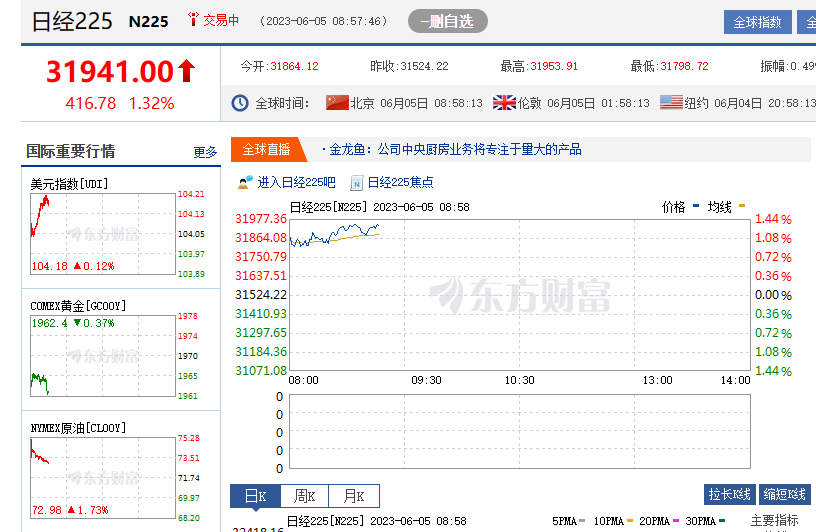The image size is (816, 532).
Task: Click the news document icon beside 日经225焦点
Action: pos(356,183)
